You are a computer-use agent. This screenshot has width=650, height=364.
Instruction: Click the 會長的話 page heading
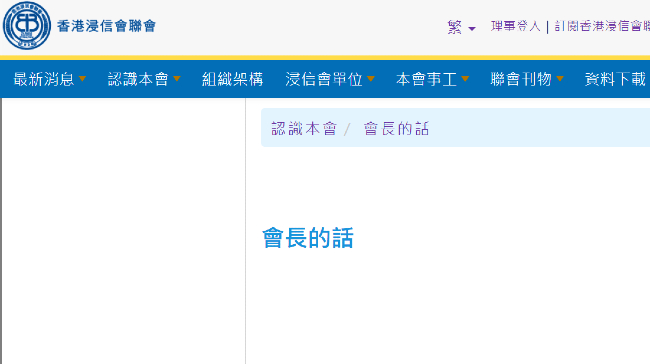point(308,238)
